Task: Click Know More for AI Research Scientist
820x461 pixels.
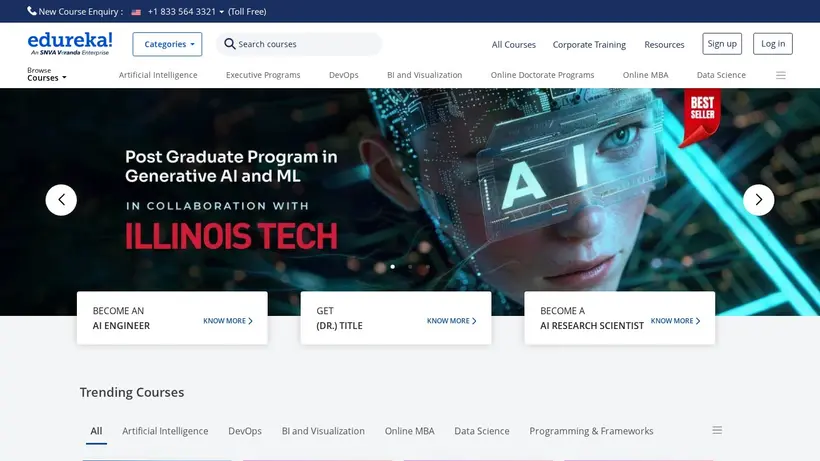Action: coord(675,321)
